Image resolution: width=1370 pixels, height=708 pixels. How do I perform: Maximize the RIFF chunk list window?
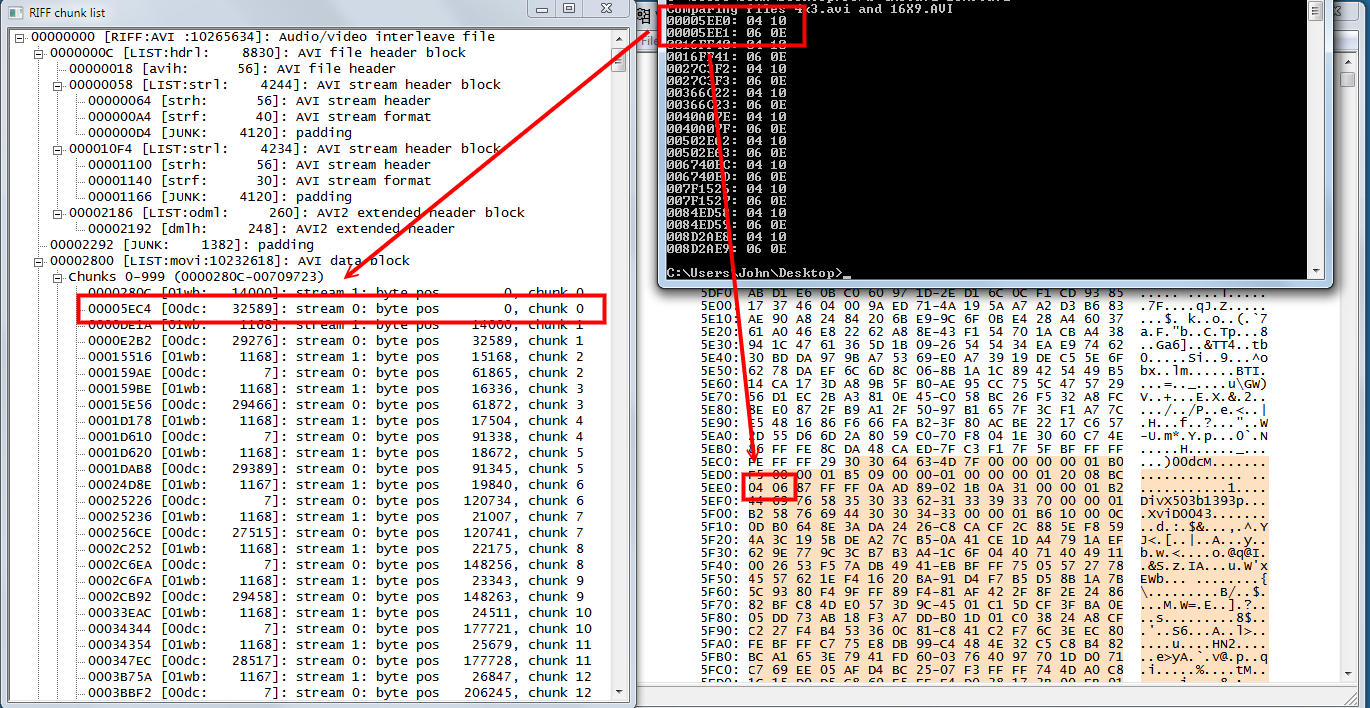click(569, 9)
